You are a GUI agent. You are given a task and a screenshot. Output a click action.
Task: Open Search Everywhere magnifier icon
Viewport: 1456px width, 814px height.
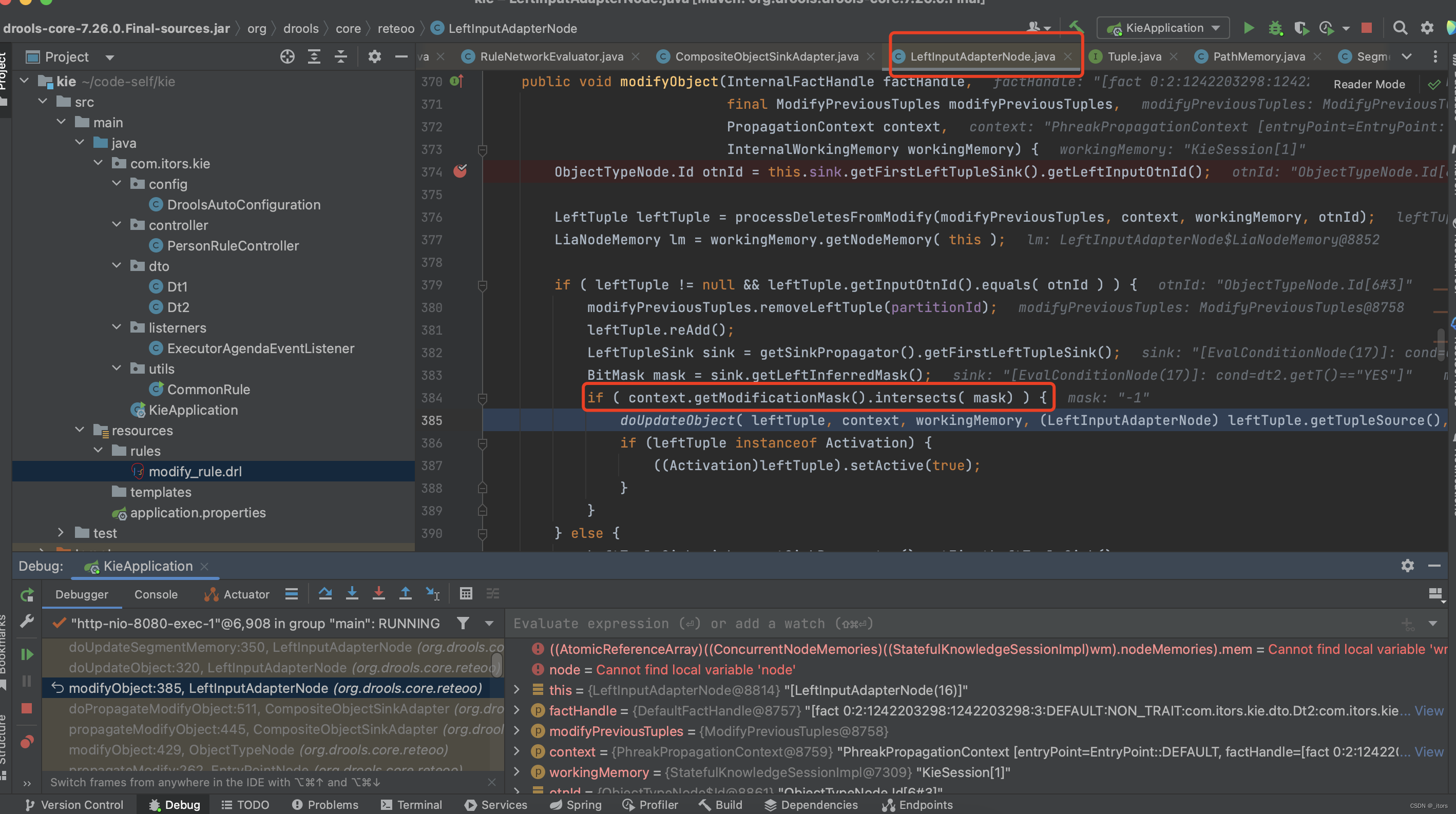[x=1400, y=28]
